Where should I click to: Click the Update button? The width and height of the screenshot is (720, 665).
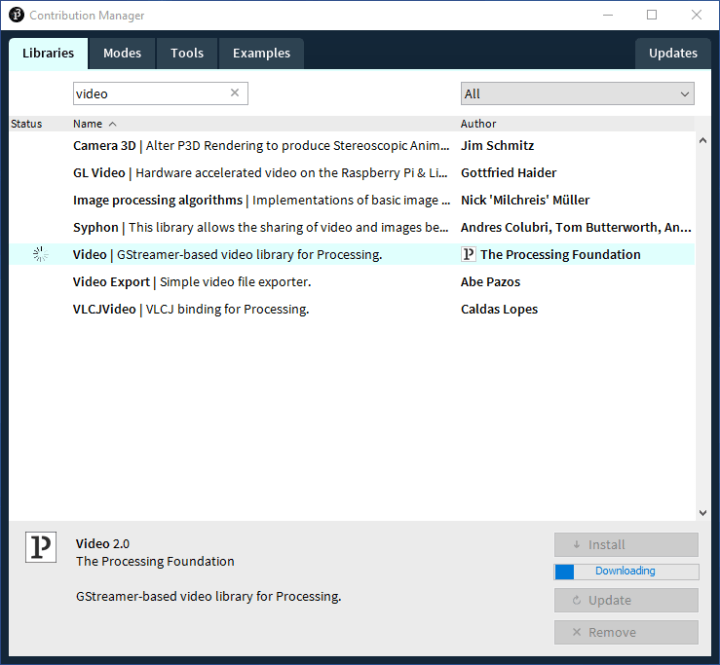click(x=626, y=600)
